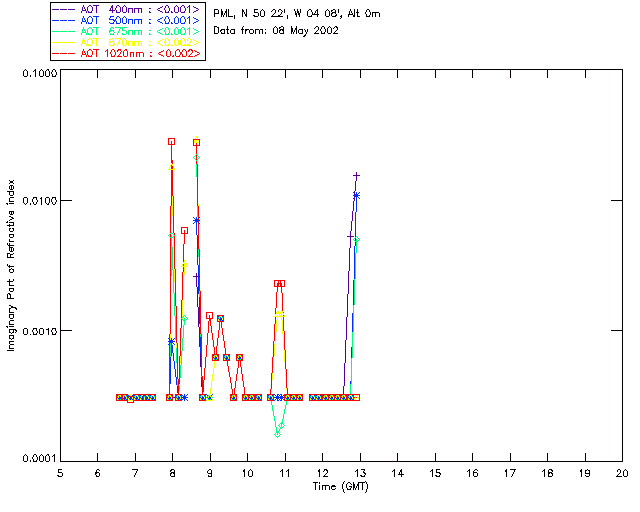Click the x-axis tick label 15
Screen dimensions: 640x512
pyautogui.click(x=435, y=473)
